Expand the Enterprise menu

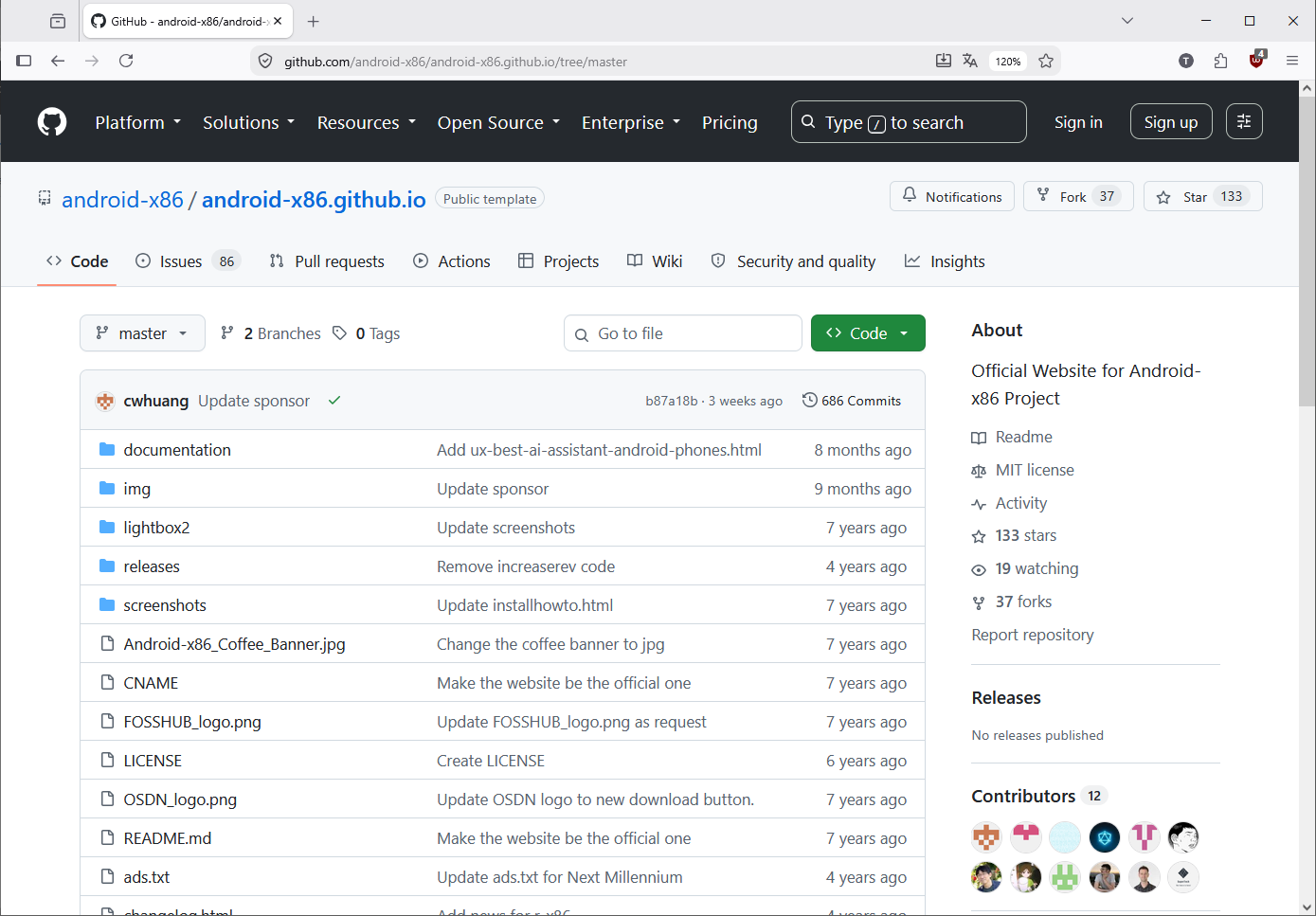click(x=631, y=122)
